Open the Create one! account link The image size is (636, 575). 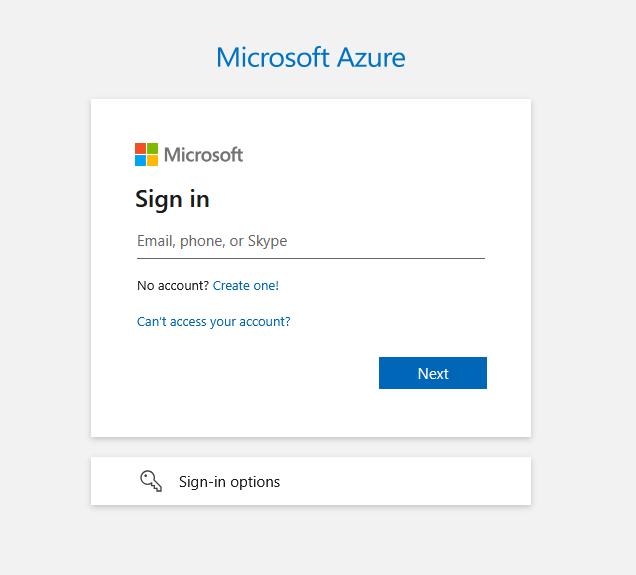coord(246,285)
